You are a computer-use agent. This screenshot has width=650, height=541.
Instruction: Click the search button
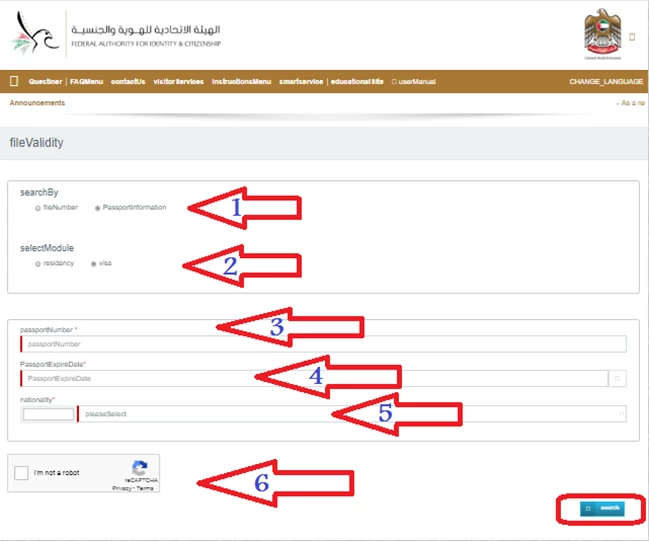[602, 509]
